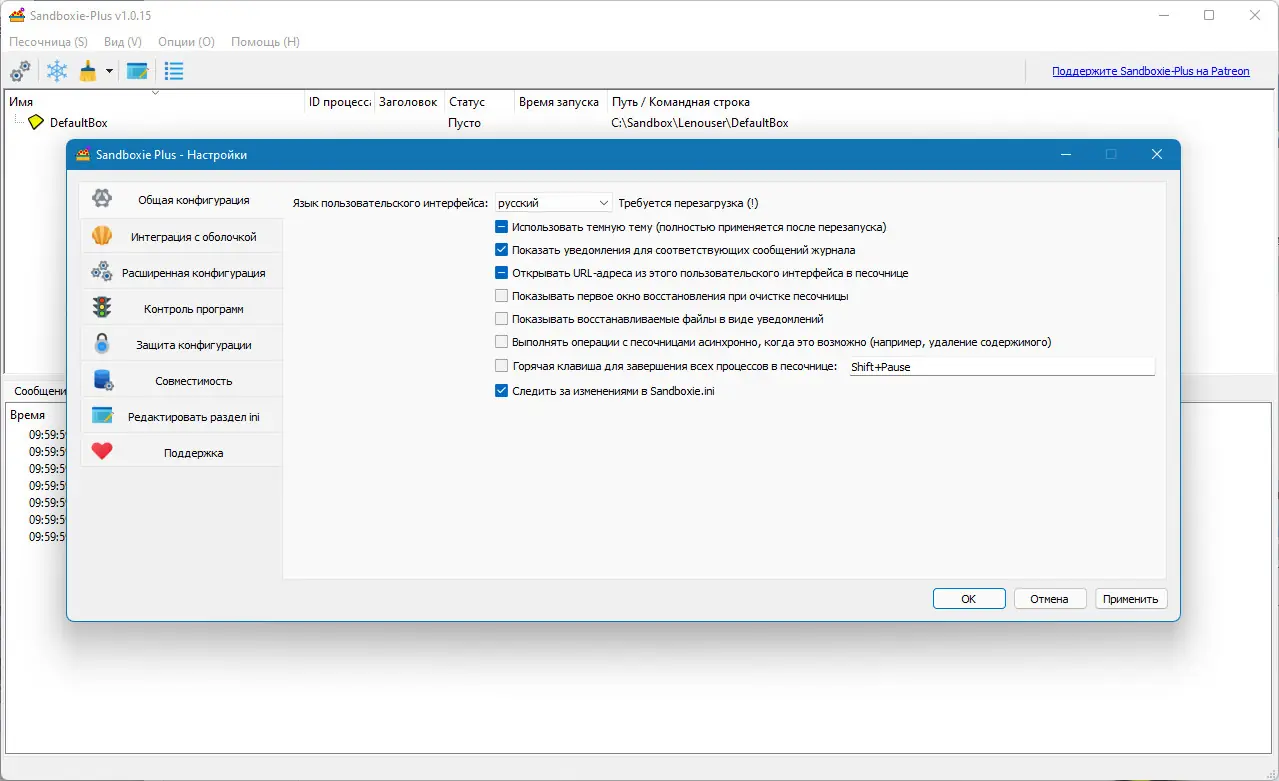
Task: Select the DefaultBox tree row
Action: pos(640,123)
